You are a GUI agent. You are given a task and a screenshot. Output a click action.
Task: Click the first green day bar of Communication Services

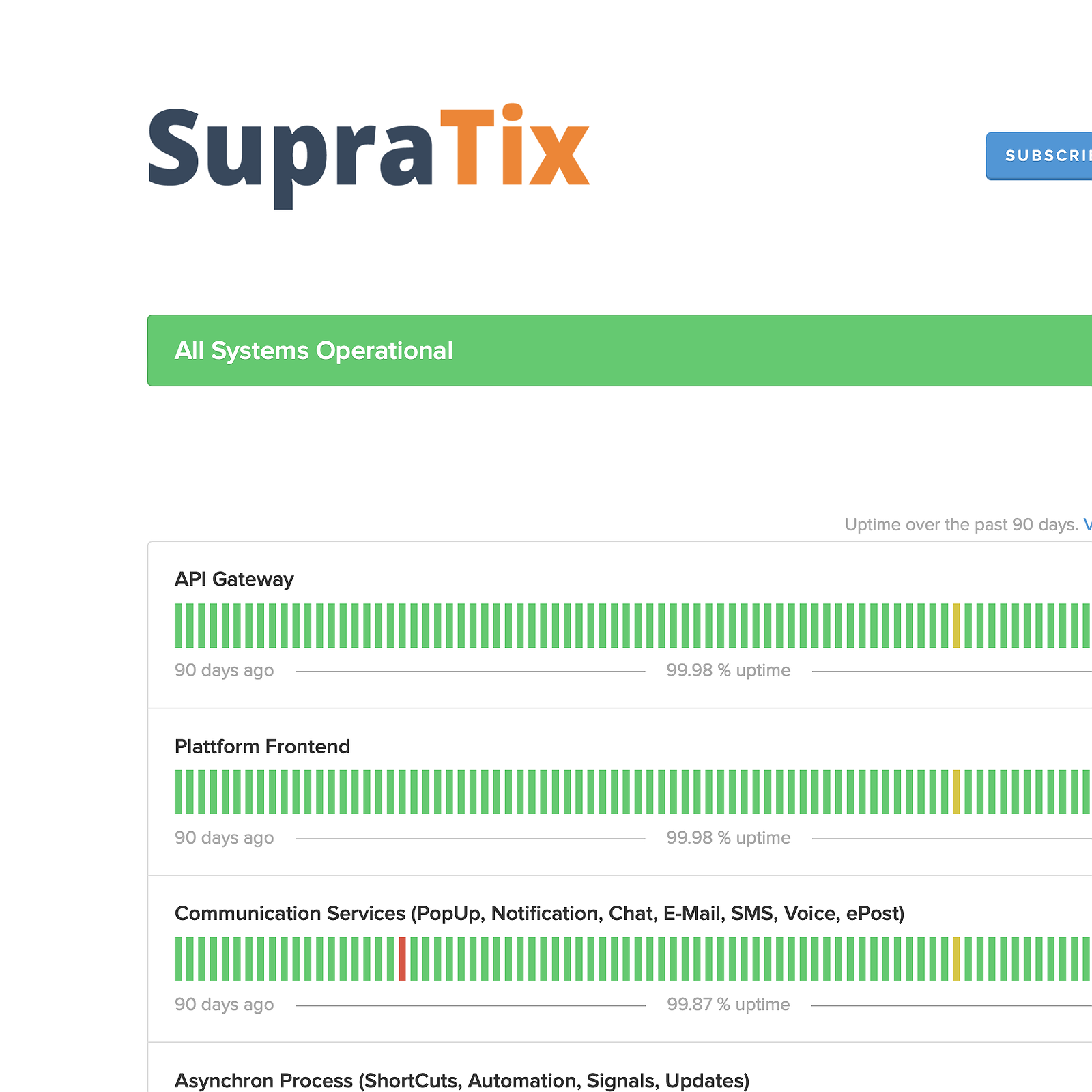click(178, 960)
